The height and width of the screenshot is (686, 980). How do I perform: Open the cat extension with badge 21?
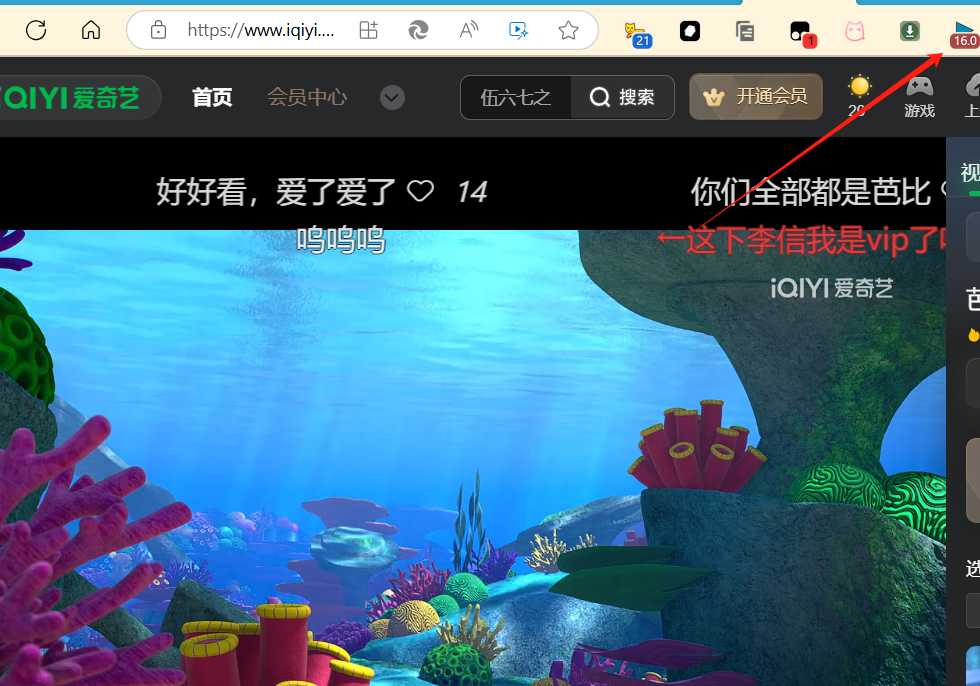coord(638,34)
